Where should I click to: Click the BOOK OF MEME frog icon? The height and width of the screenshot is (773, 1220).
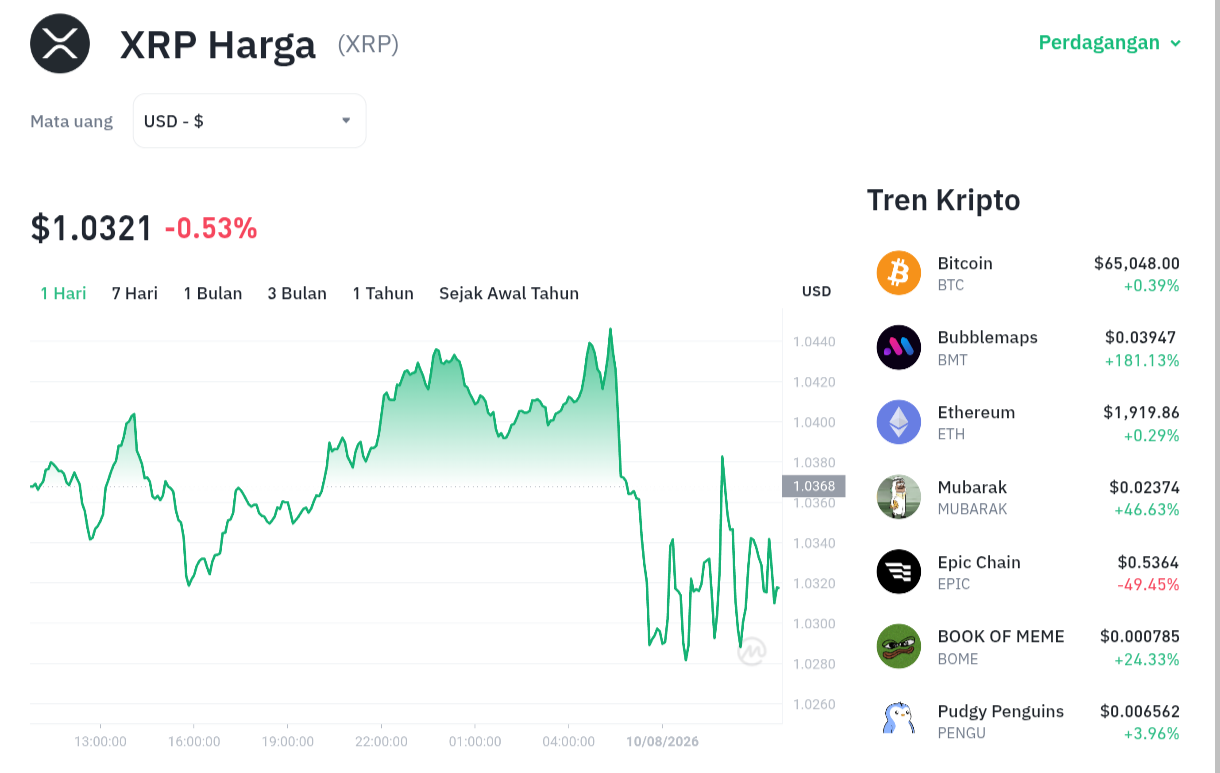[898, 646]
